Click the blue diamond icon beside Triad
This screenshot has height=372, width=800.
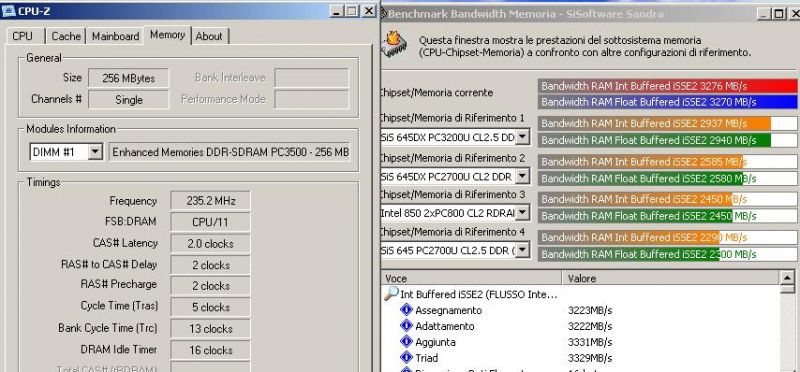click(x=406, y=358)
